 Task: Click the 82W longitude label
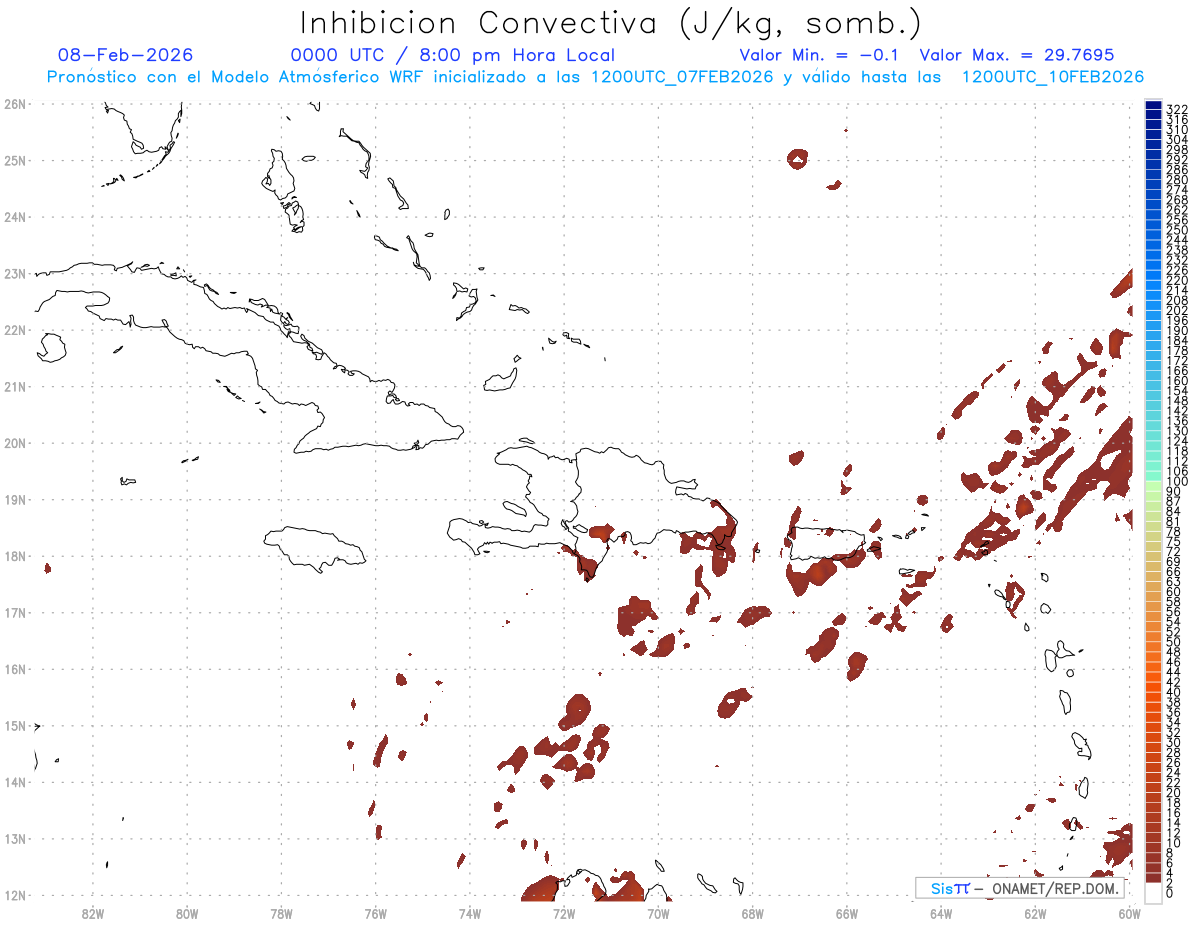point(93,913)
